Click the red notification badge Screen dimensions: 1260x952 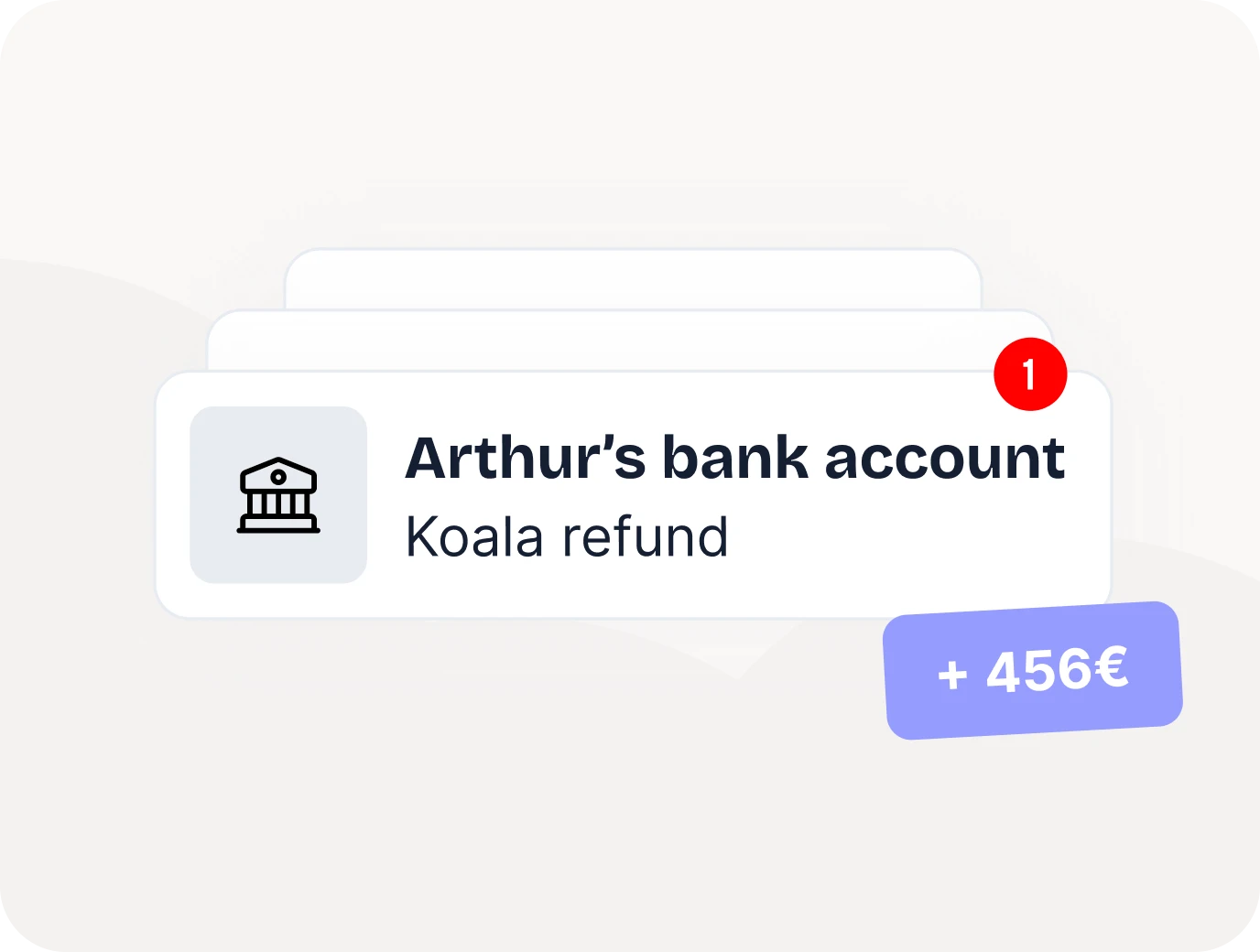tap(1030, 374)
